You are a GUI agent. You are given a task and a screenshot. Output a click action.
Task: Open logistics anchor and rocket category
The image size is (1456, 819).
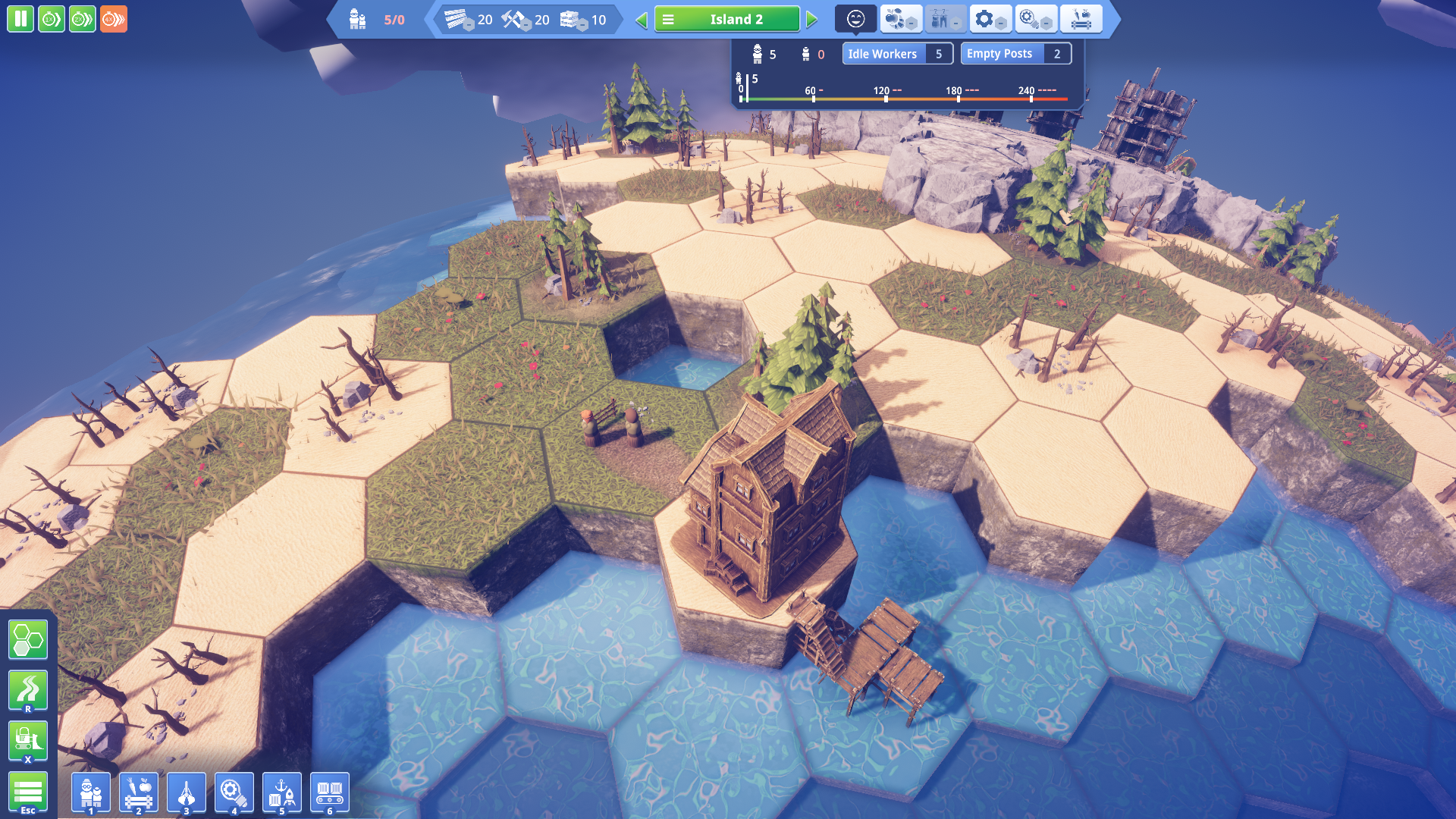coord(282,793)
